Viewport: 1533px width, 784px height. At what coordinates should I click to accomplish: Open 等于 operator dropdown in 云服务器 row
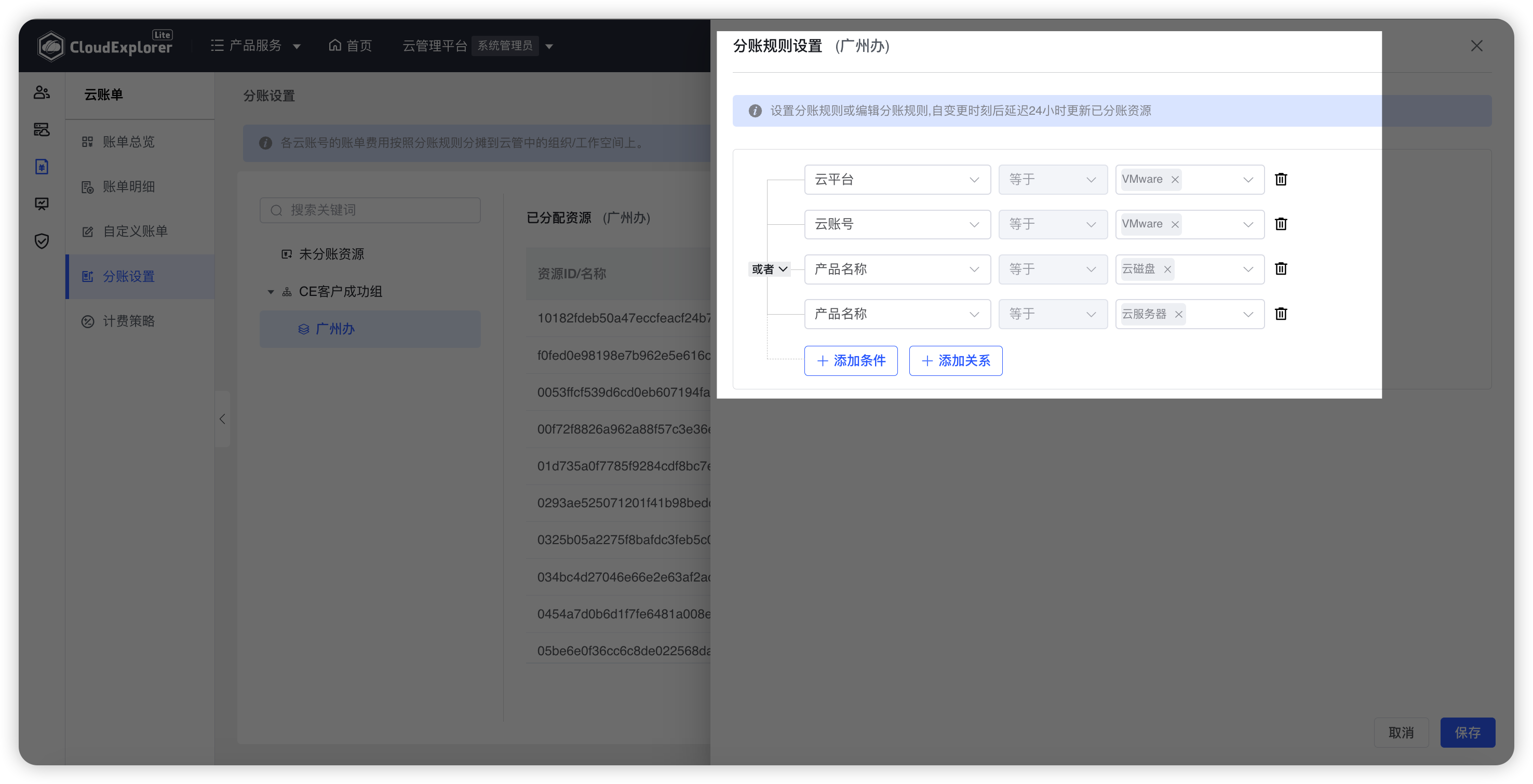(x=1053, y=314)
